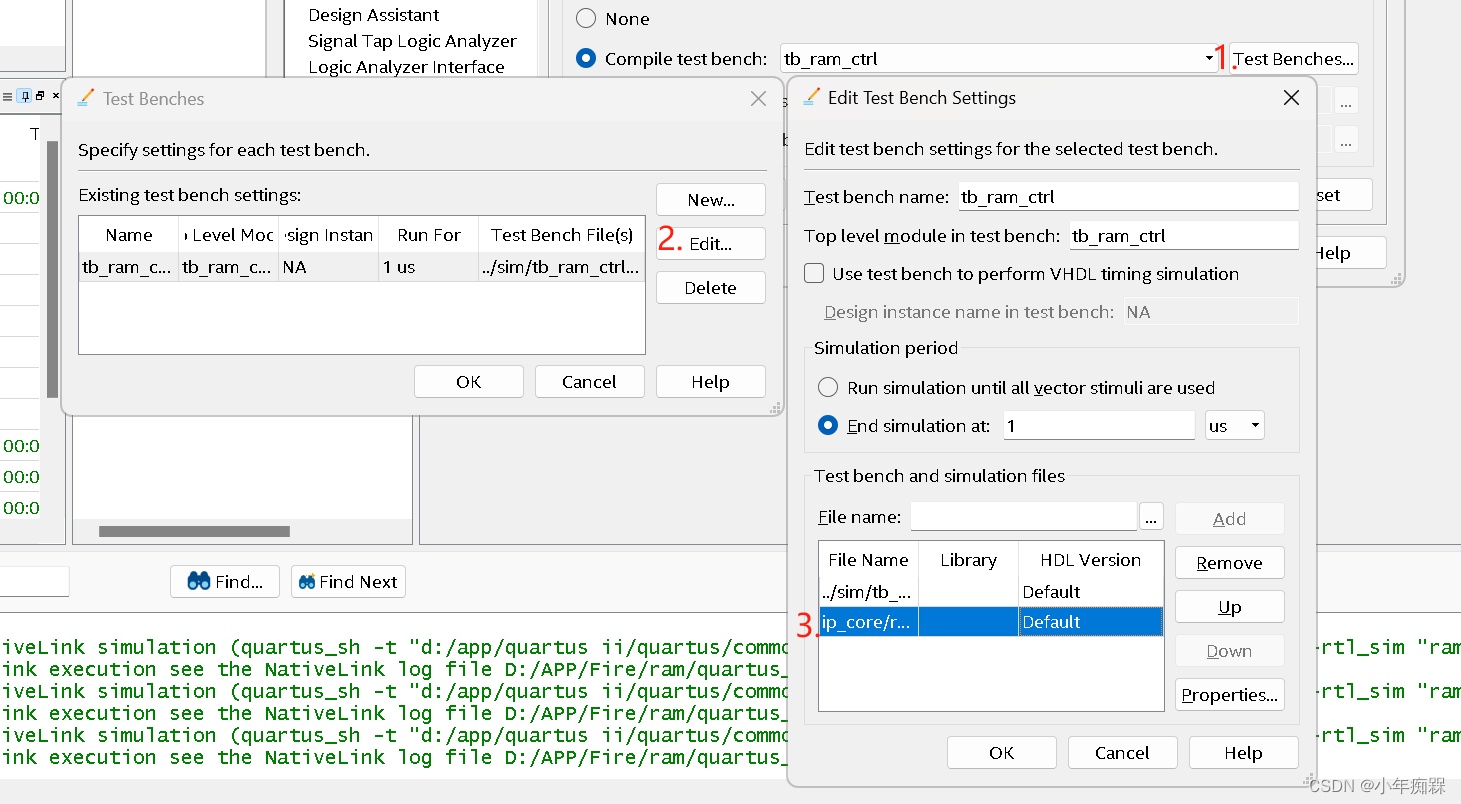This screenshot has height=804, width=1461.
Task: Select ip_core/r... file row
Action: (x=991, y=622)
